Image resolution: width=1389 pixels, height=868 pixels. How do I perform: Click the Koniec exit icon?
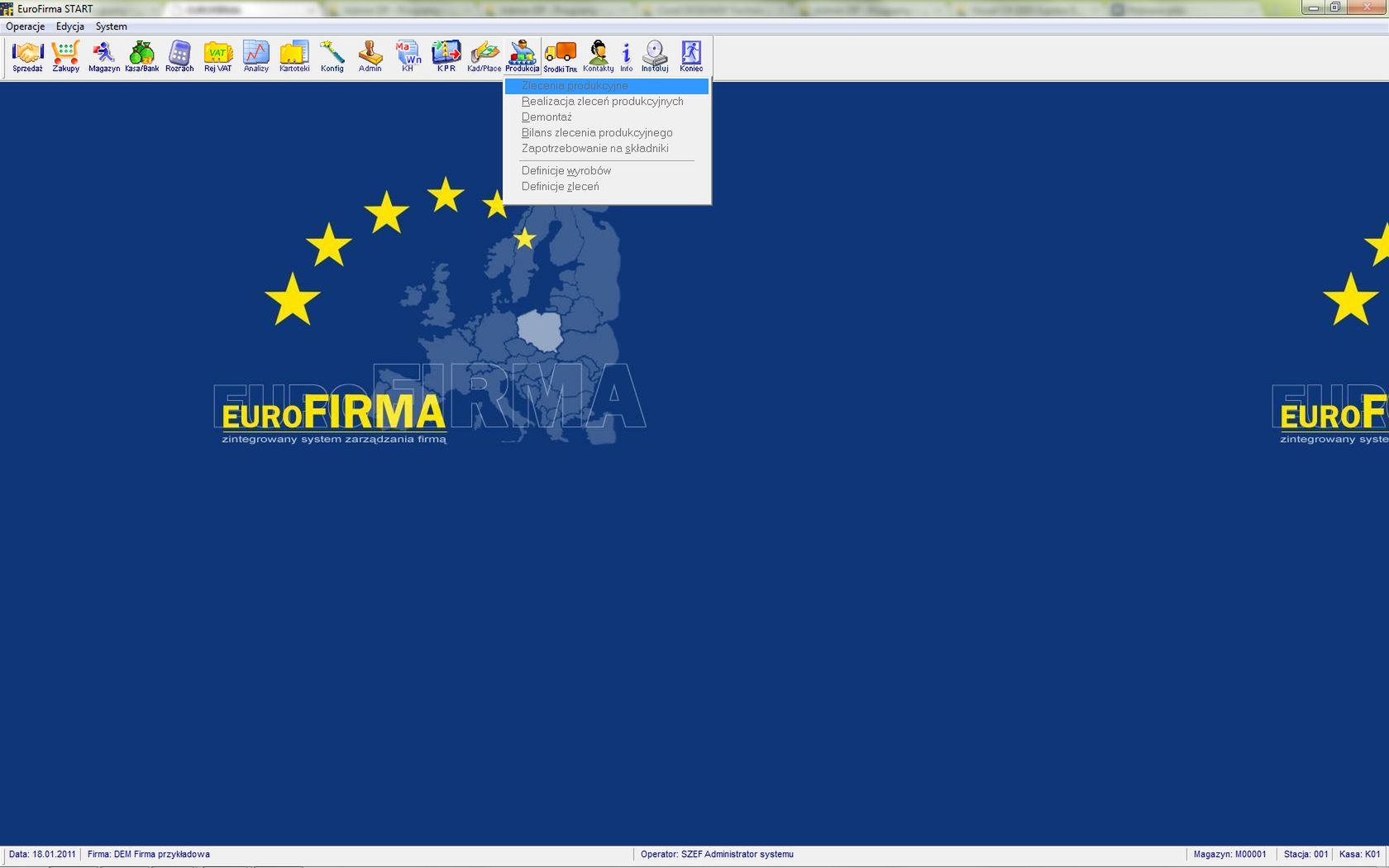(x=691, y=56)
